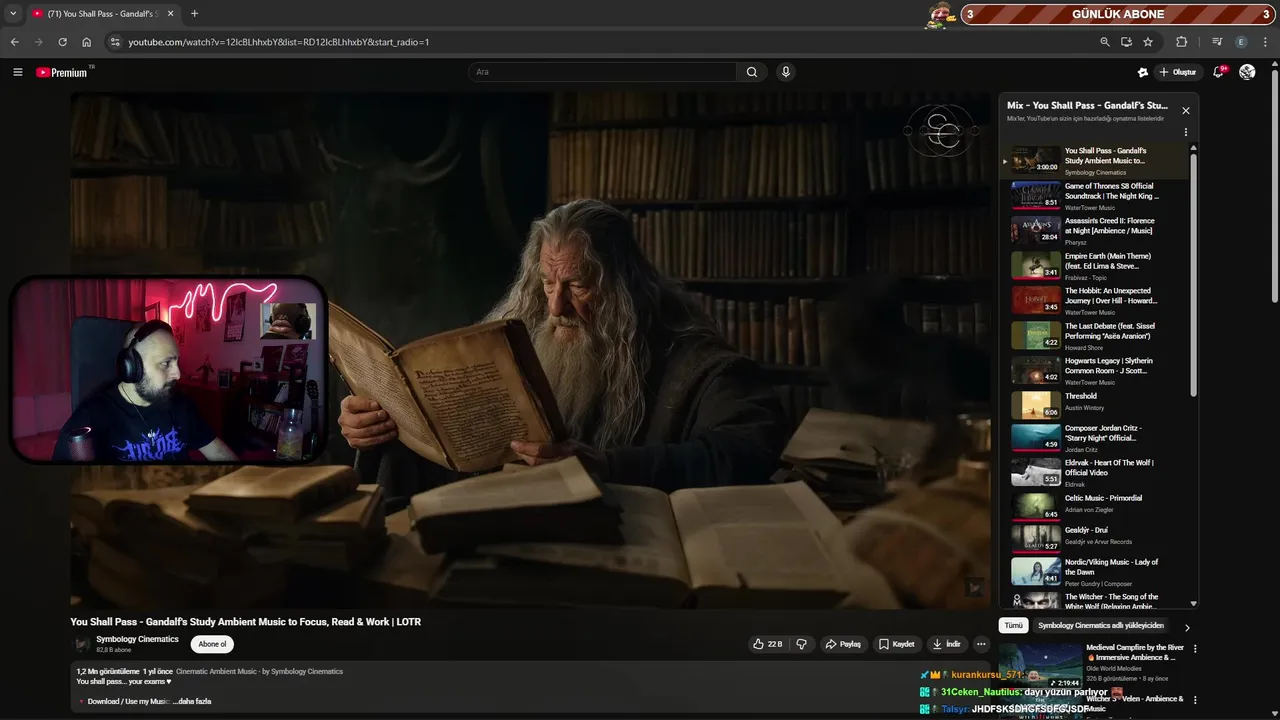View site information in address bar
The height and width of the screenshot is (720, 1280).
(115, 42)
